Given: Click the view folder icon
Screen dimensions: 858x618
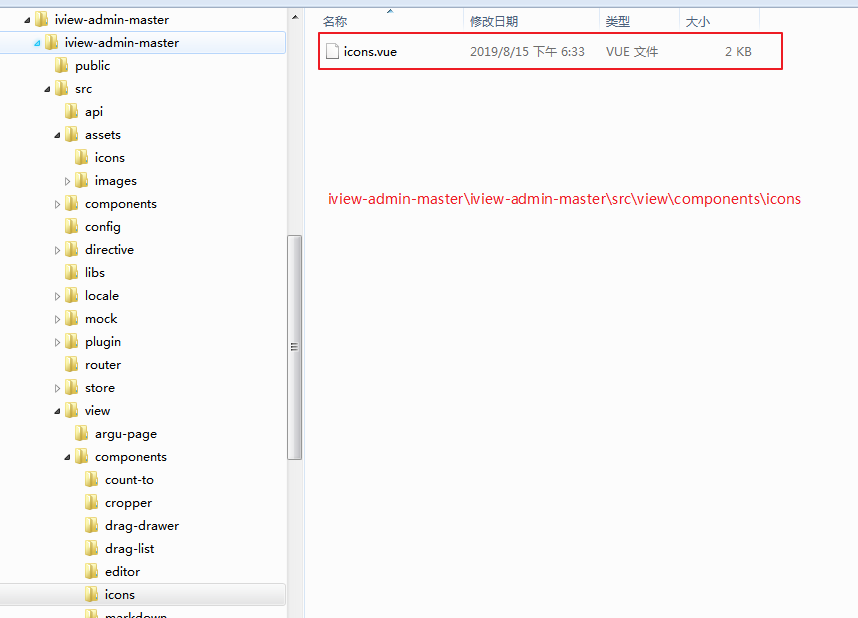Looking at the screenshot, I should 71,411.
